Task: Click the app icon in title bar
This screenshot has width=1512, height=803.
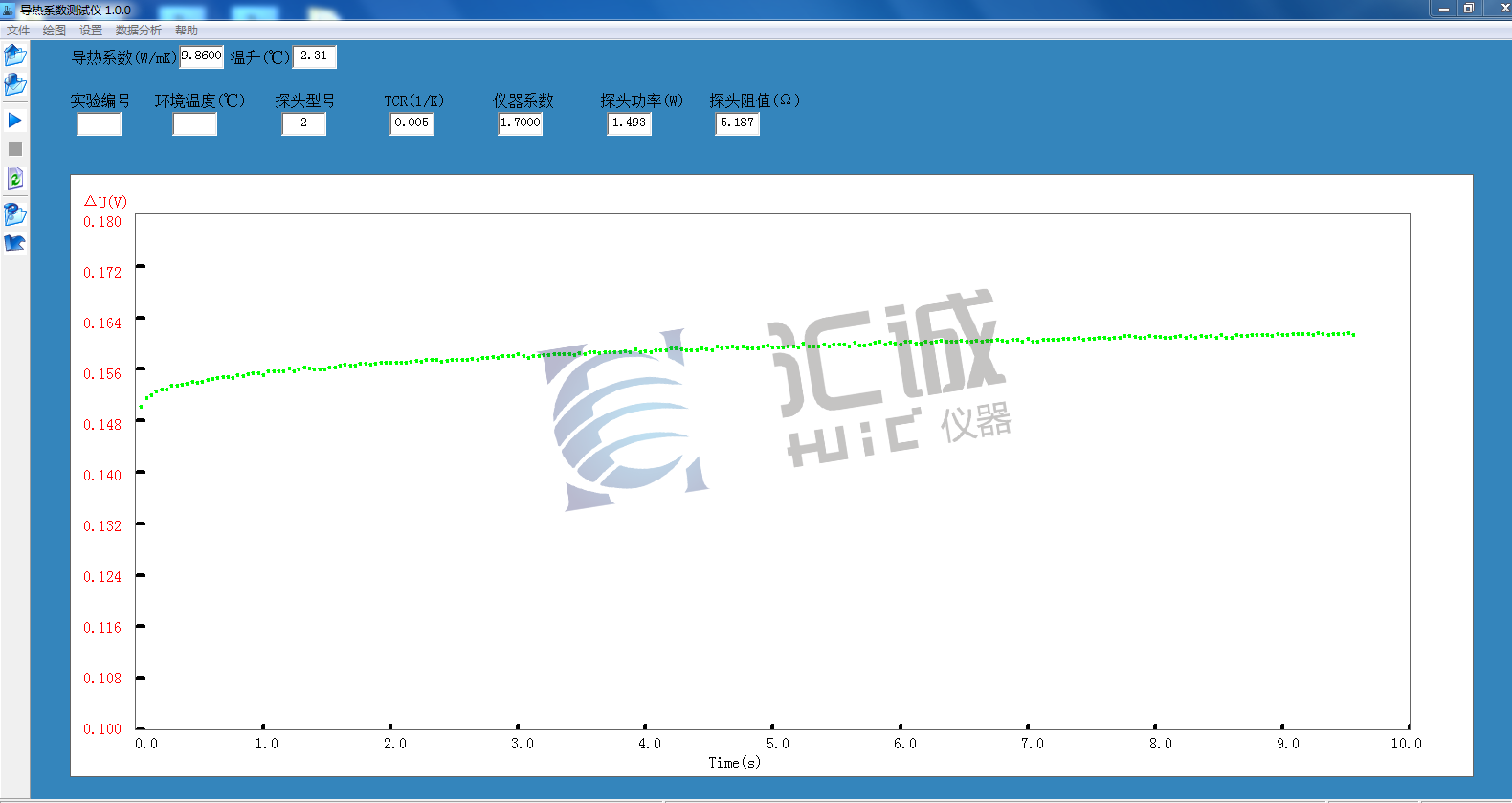Action: point(9,10)
